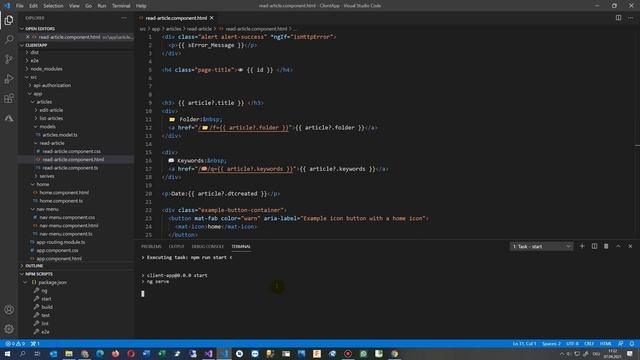640x360 pixels.
Task: Open the Azure view in activity bar
Action: 9,118
